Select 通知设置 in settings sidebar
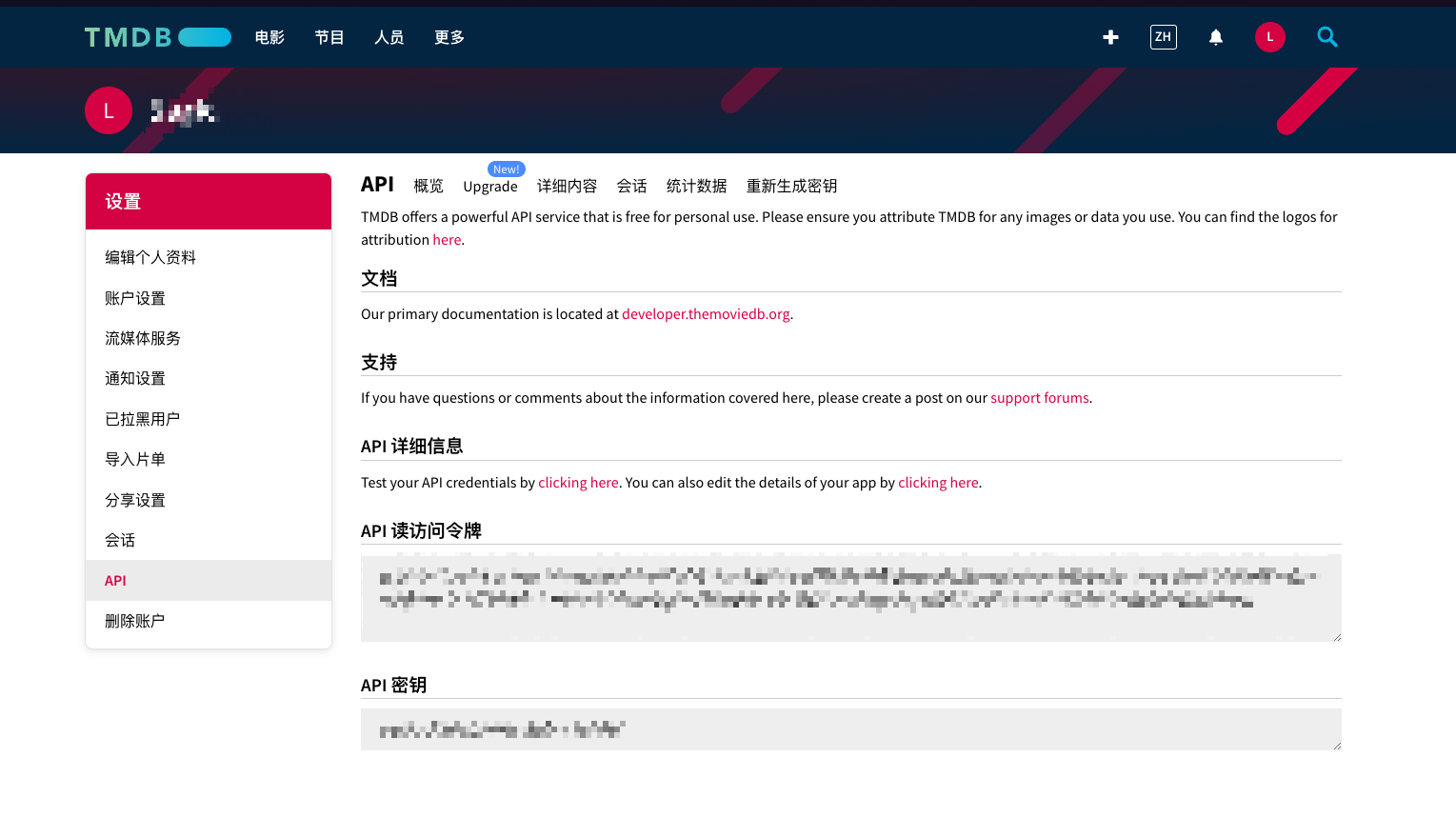The height and width of the screenshot is (837, 1456). (x=209, y=378)
